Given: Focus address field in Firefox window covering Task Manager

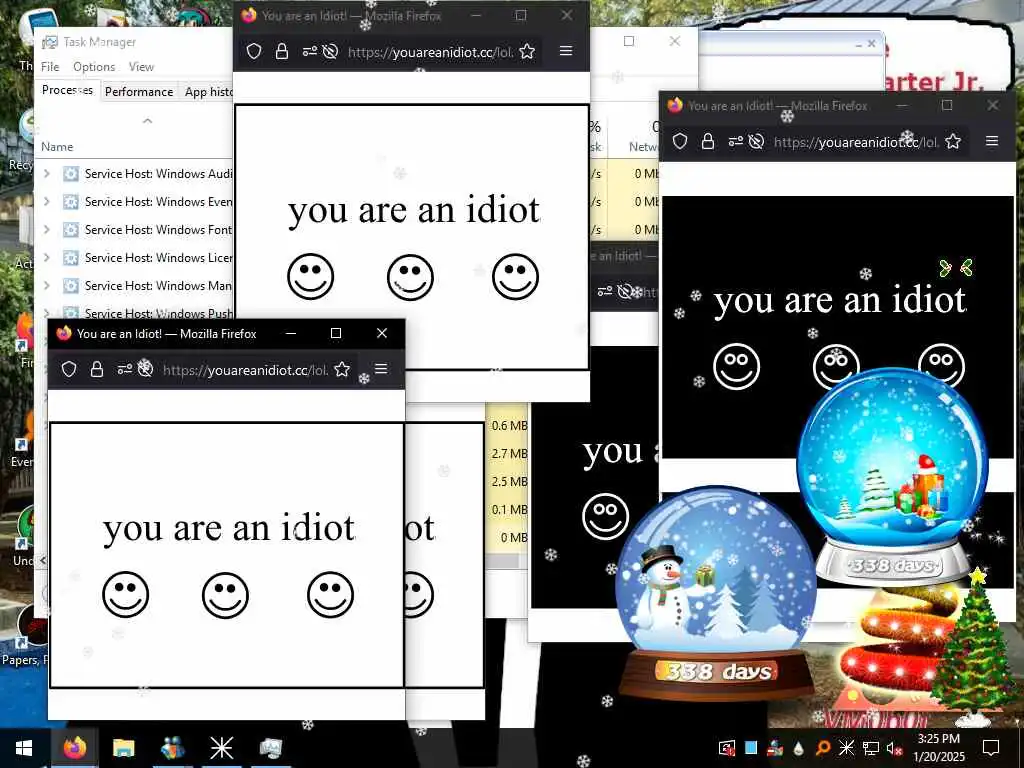Looking at the screenshot, I should coord(430,52).
